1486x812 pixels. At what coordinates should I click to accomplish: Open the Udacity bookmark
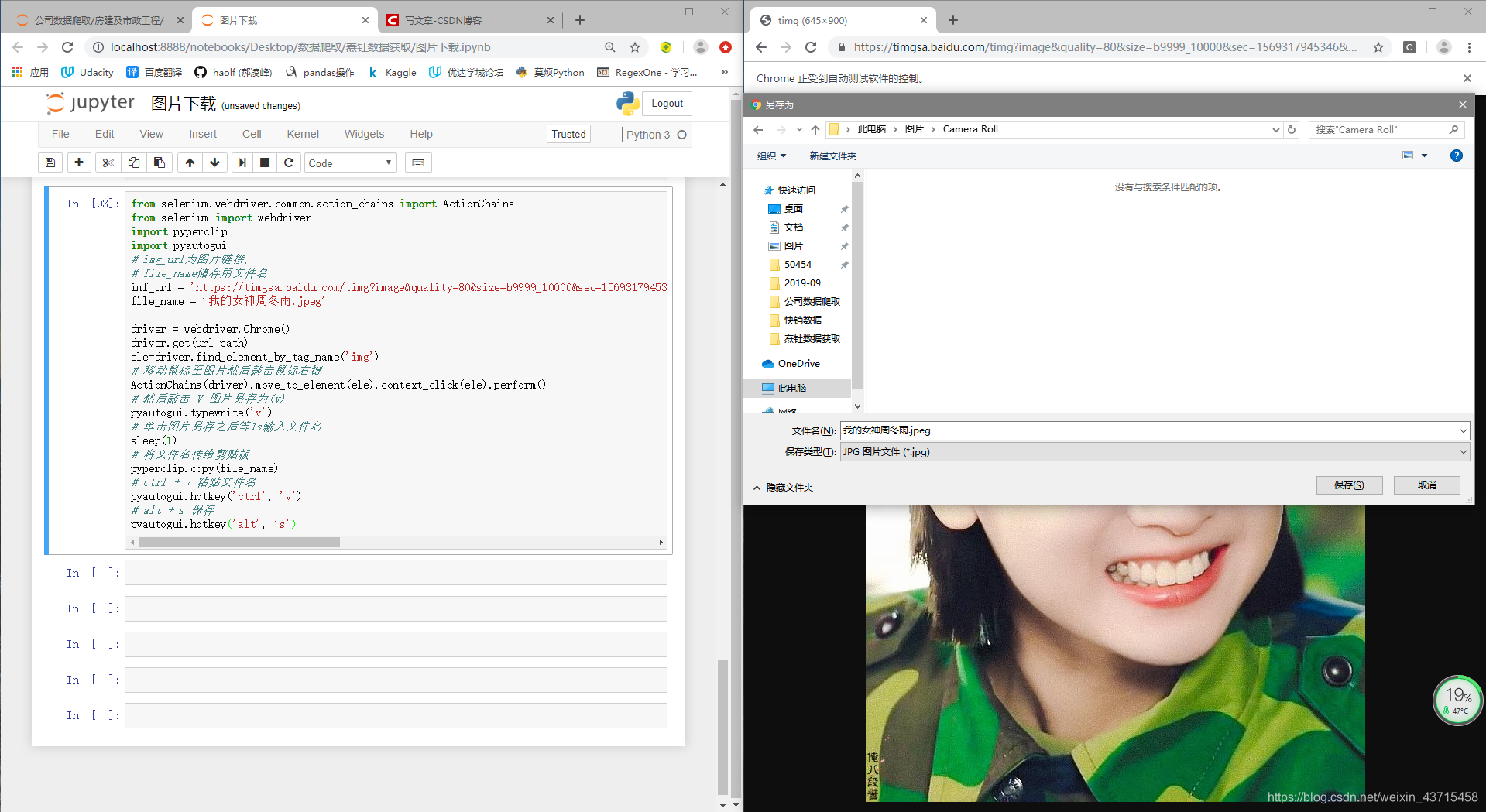(x=88, y=72)
